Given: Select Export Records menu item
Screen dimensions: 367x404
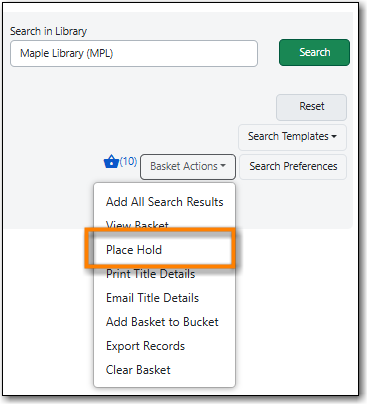Looking at the screenshot, I should pyautogui.click(x=145, y=346).
